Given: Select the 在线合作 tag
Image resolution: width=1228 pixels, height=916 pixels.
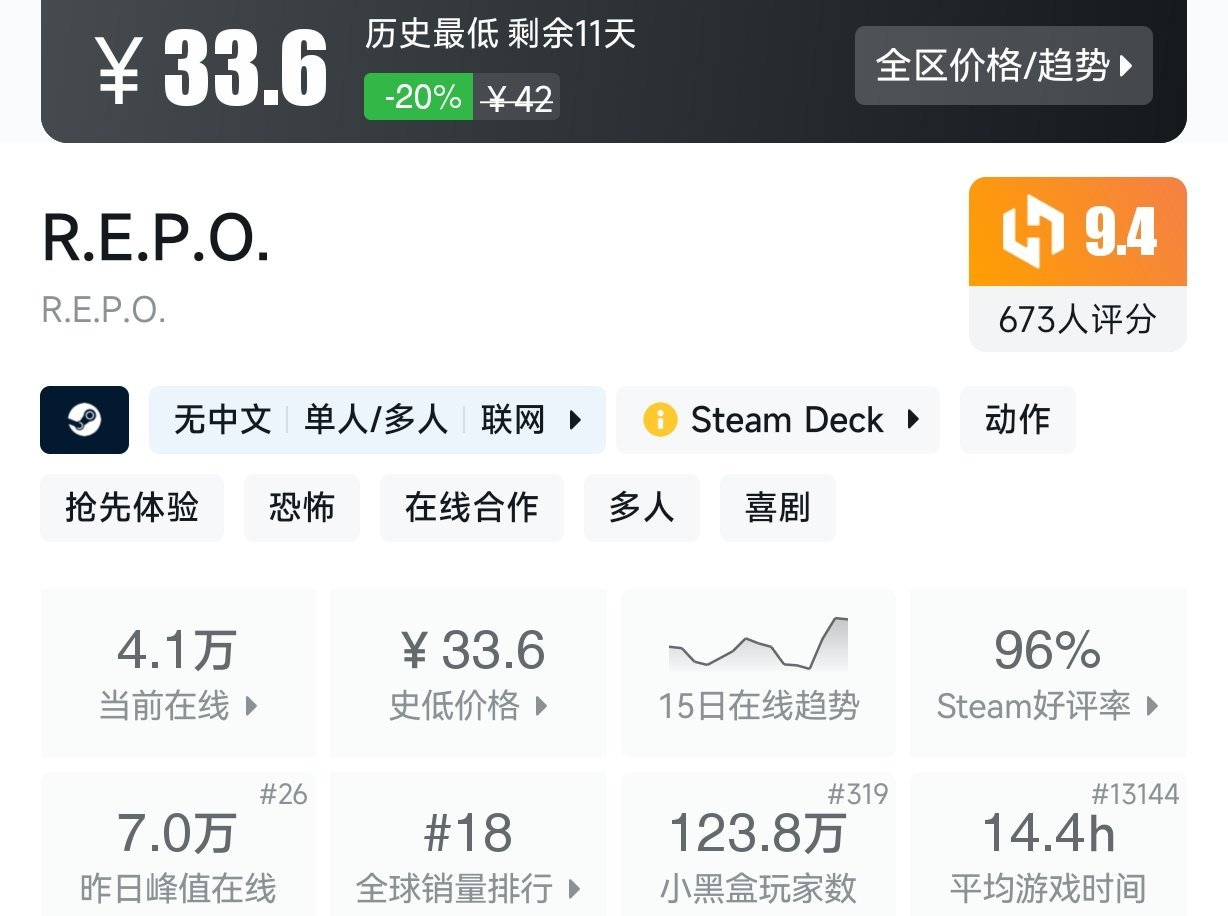Looking at the screenshot, I should [471, 508].
